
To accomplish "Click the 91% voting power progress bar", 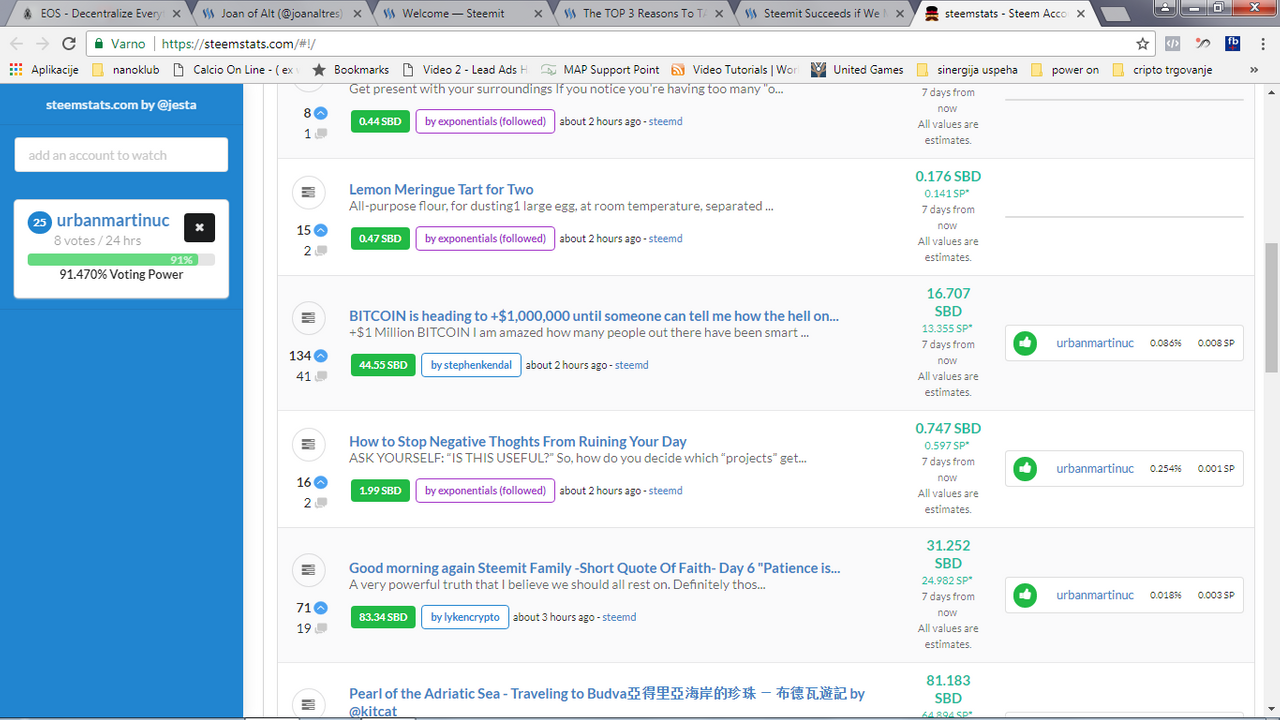I will tap(121, 259).
